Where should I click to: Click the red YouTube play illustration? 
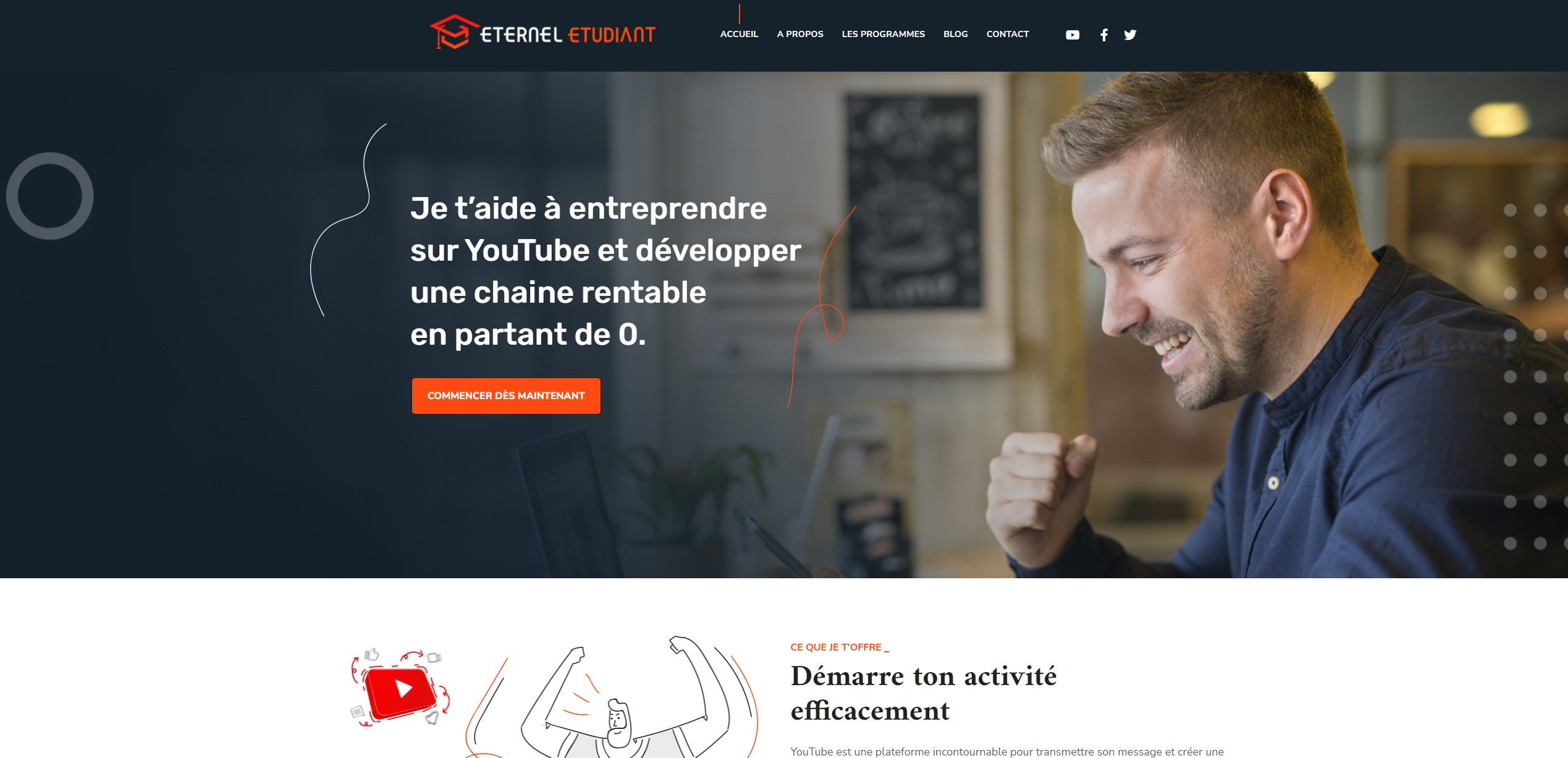tap(400, 689)
